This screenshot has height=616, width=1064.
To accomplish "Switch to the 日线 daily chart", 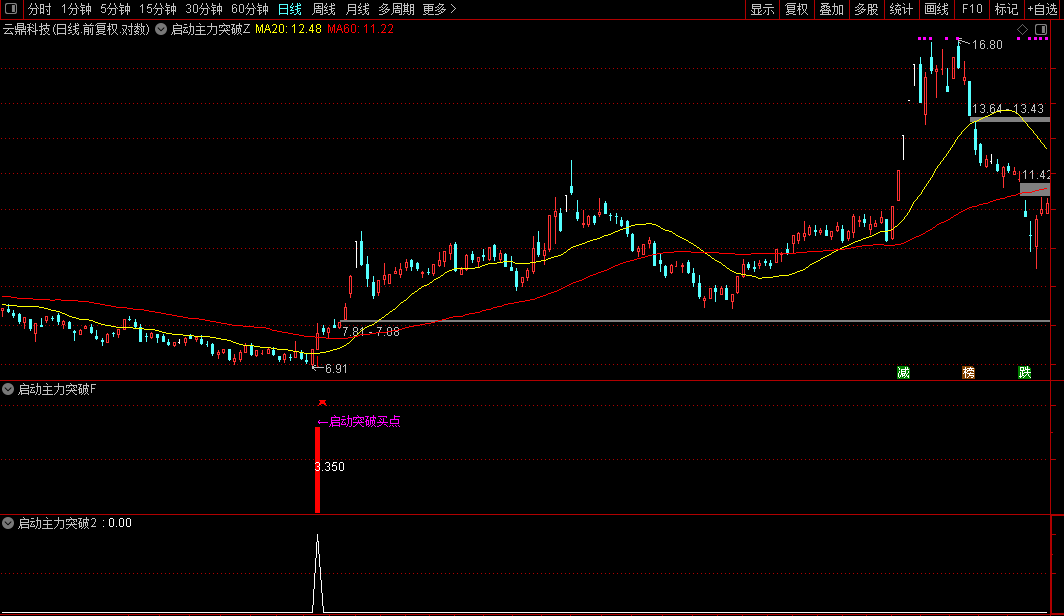I will [x=290, y=9].
